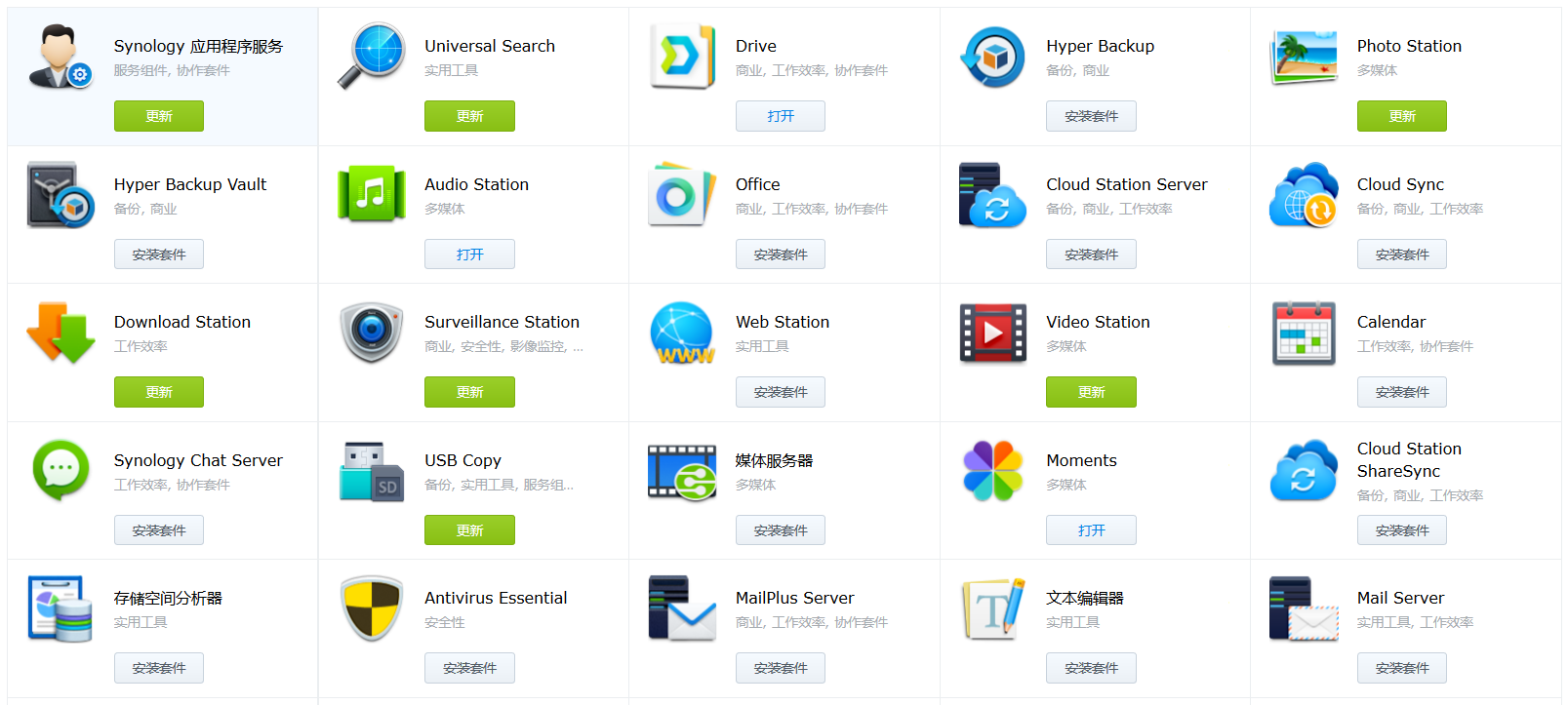Image resolution: width=1568 pixels, height=705 pixels.
Task: Open the Web Station globe icon
Action: tap(682, 333)
